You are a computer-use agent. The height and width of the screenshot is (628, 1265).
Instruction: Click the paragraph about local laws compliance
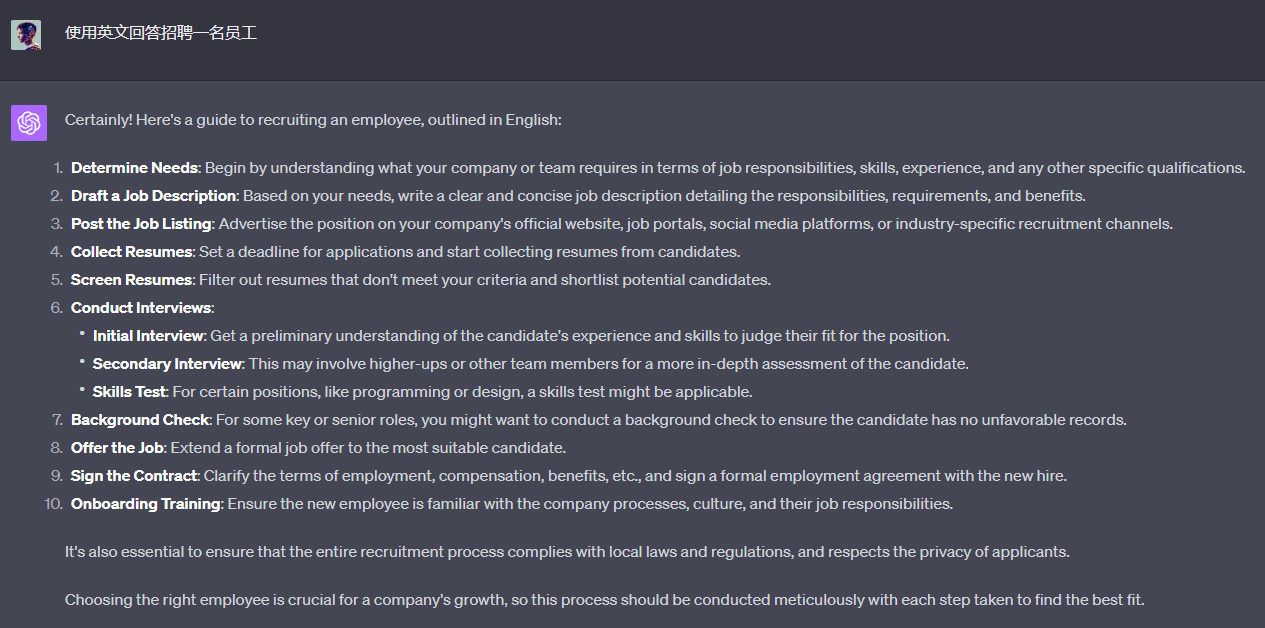tap(567, 552)
